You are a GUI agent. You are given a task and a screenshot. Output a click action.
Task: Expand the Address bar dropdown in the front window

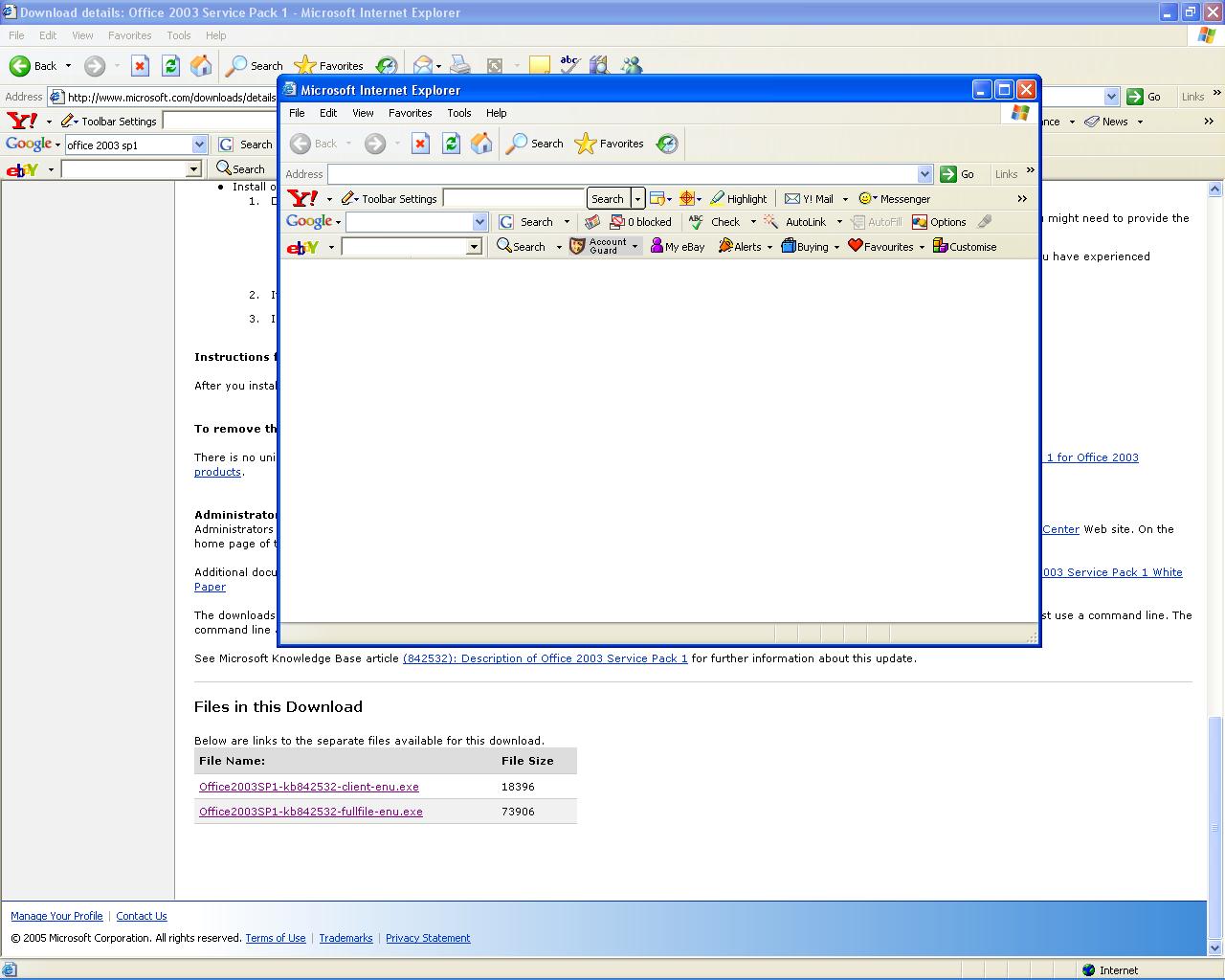[924, 174]
